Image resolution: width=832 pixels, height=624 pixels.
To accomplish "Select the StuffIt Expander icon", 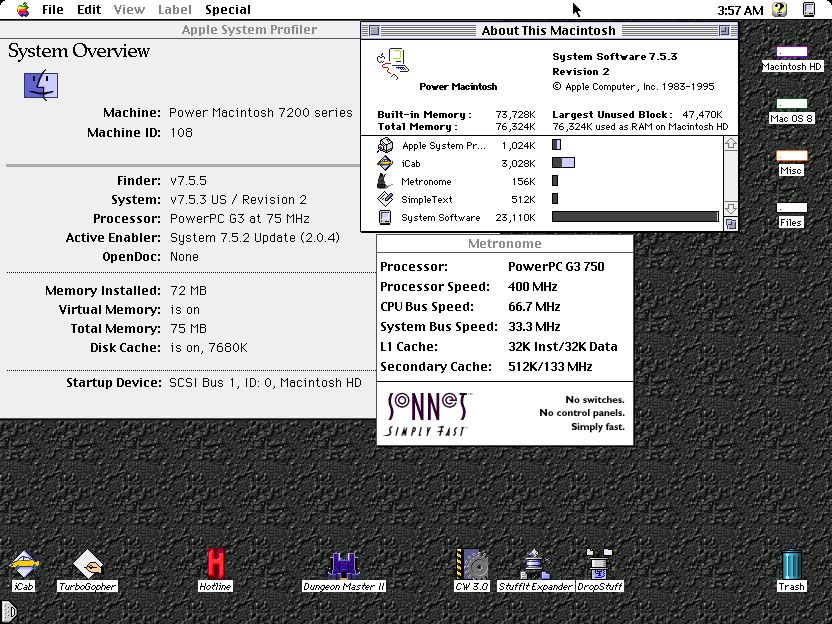I will coord(535,565).
